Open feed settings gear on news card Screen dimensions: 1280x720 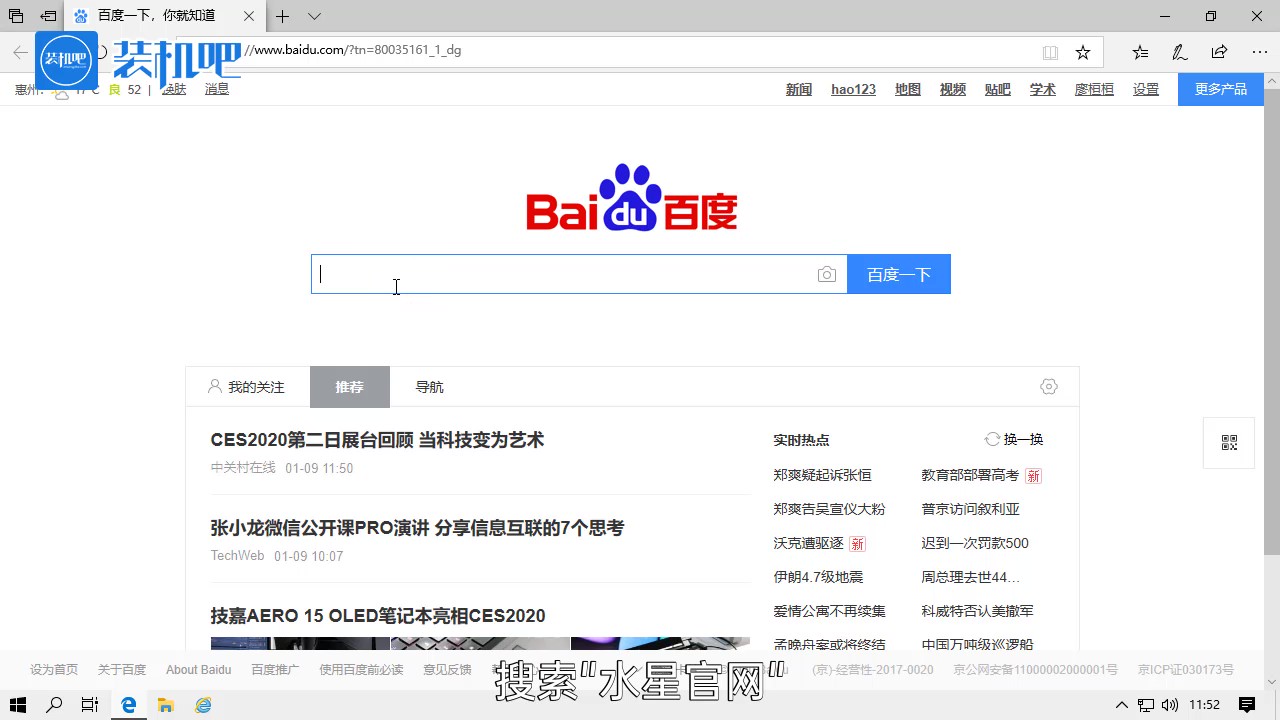coord(1048,386)
